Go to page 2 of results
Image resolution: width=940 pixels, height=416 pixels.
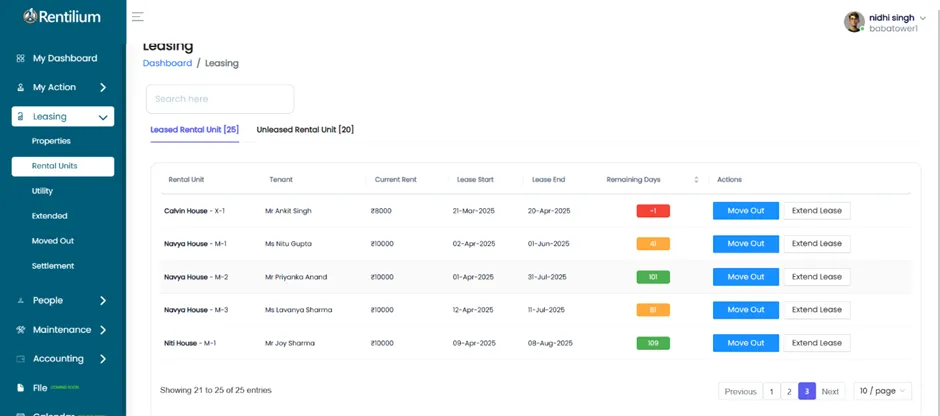[x=788, y=391]
